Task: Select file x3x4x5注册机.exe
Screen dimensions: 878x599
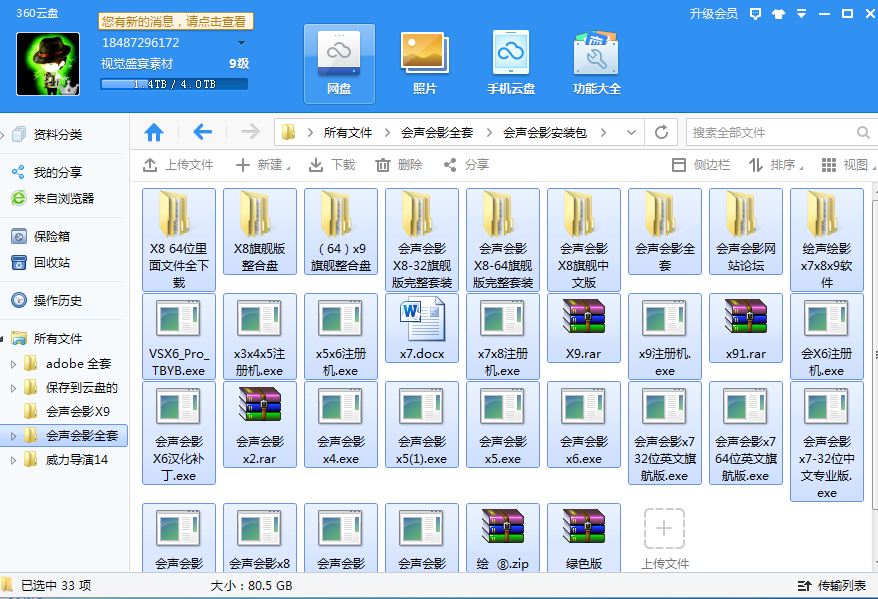Action: (x=260, y=336)
